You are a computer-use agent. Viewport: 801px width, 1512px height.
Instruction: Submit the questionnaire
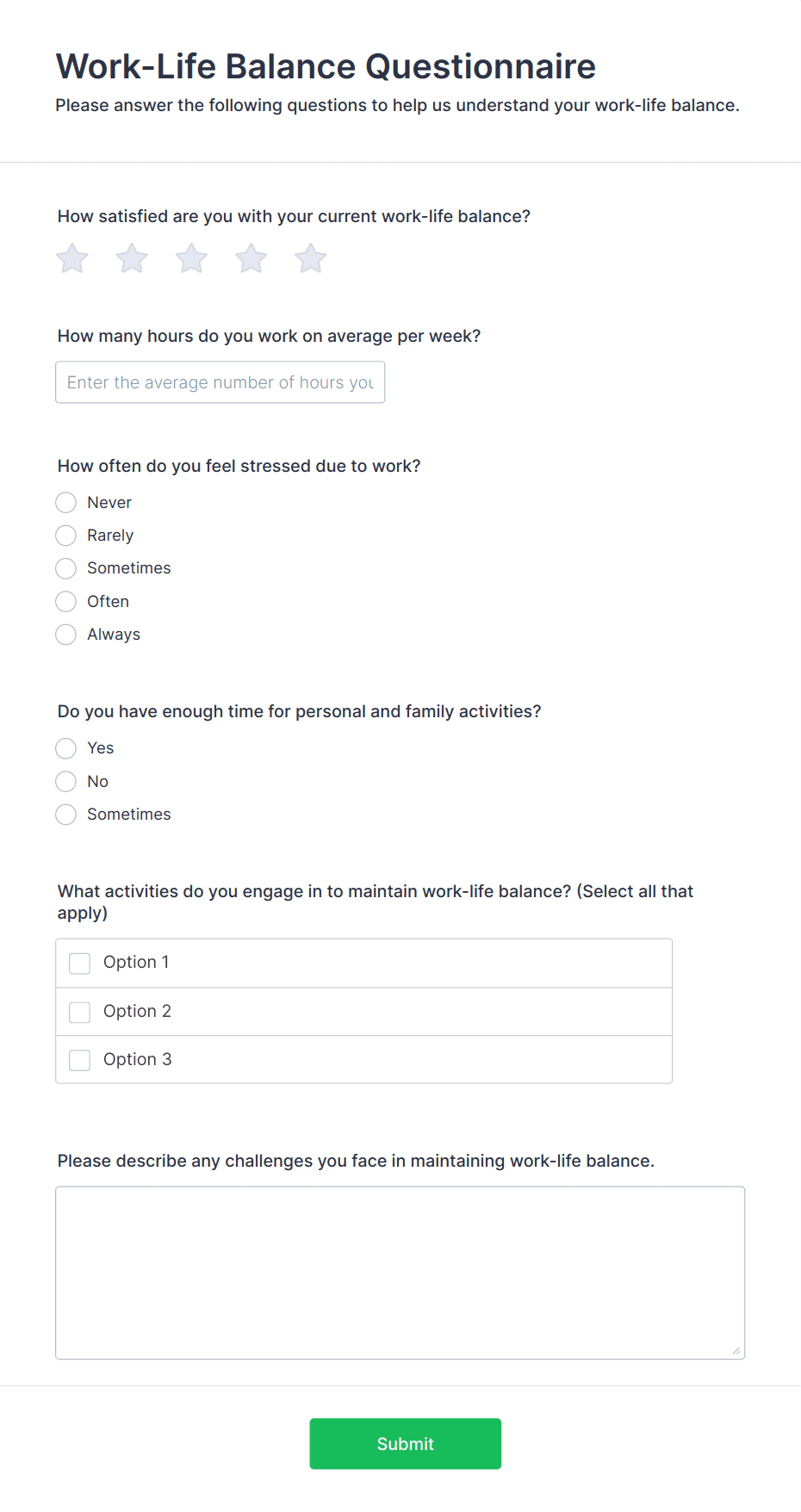(405, 1444)
